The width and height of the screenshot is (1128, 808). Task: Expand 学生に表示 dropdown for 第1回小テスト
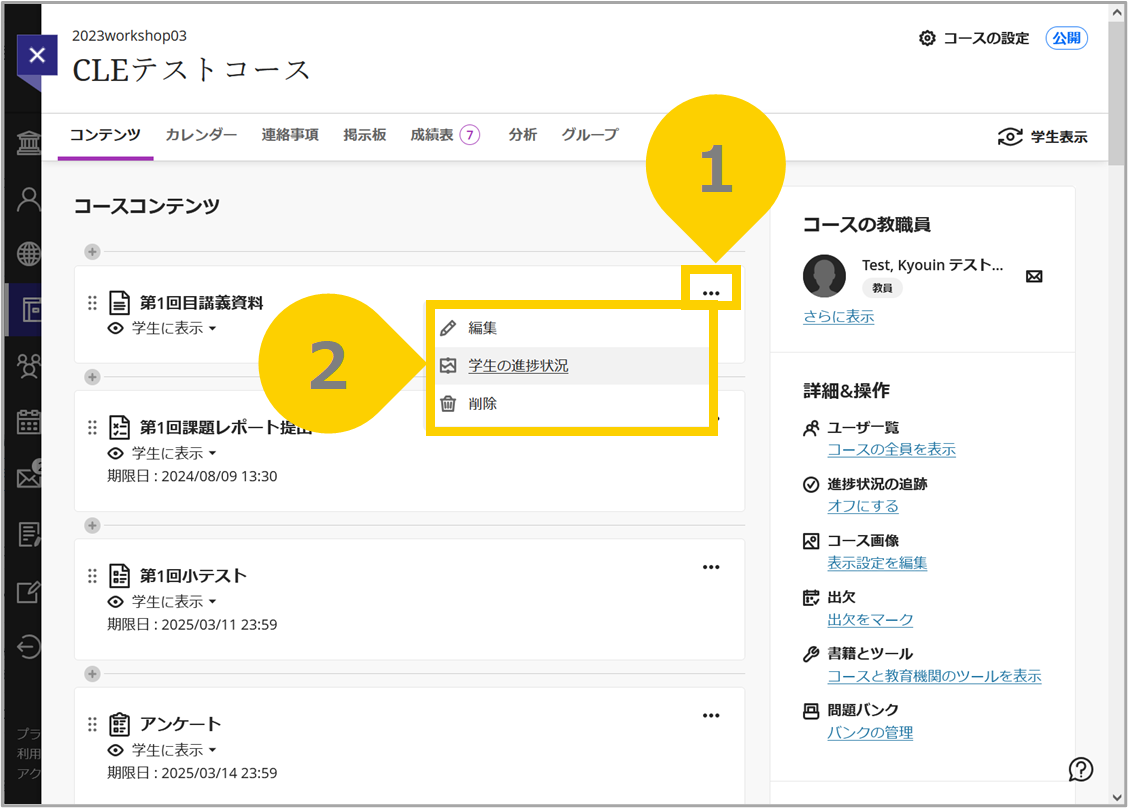coord(174,602)
